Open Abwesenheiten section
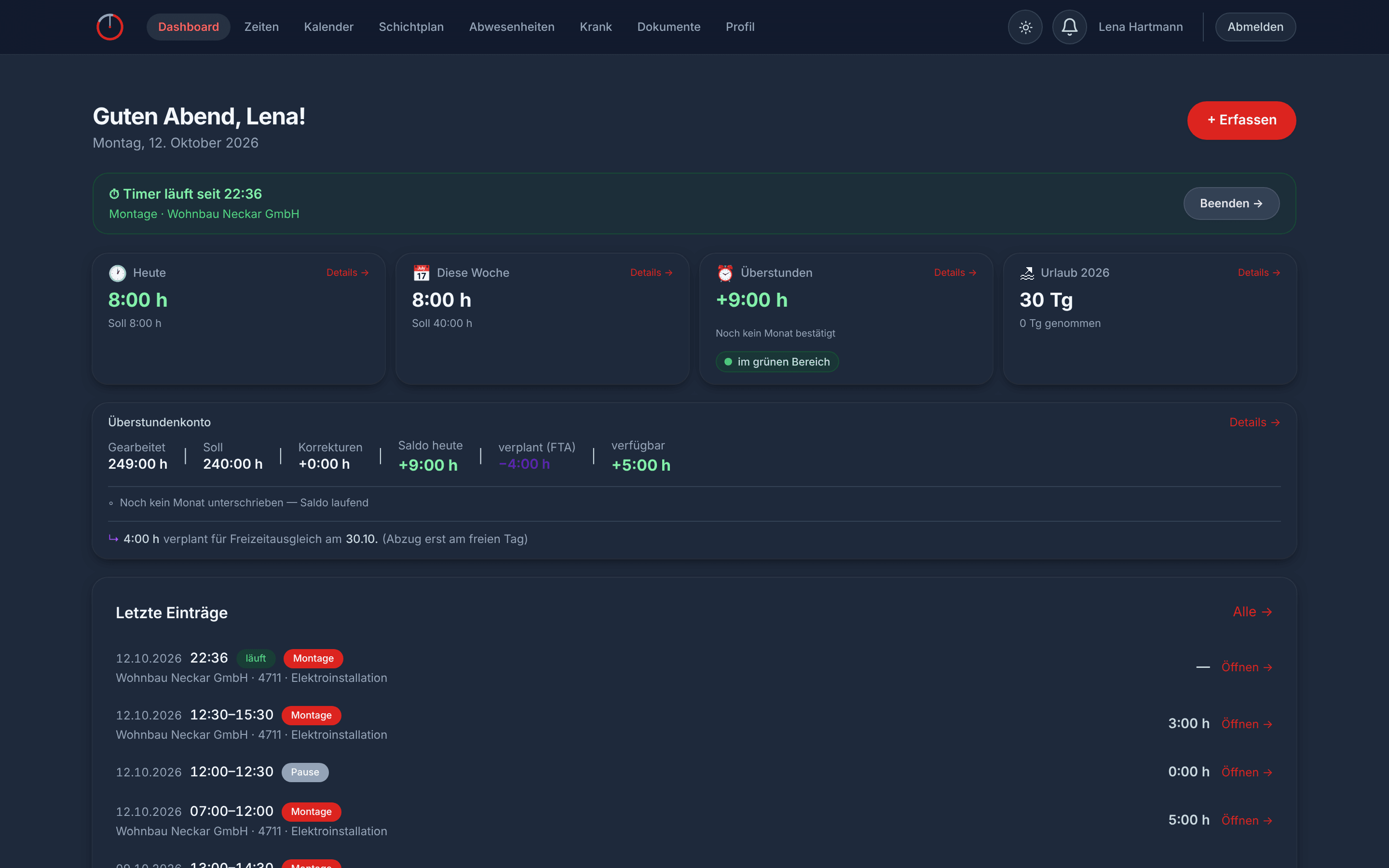1389x868 pixels. (x=511, y=27)
